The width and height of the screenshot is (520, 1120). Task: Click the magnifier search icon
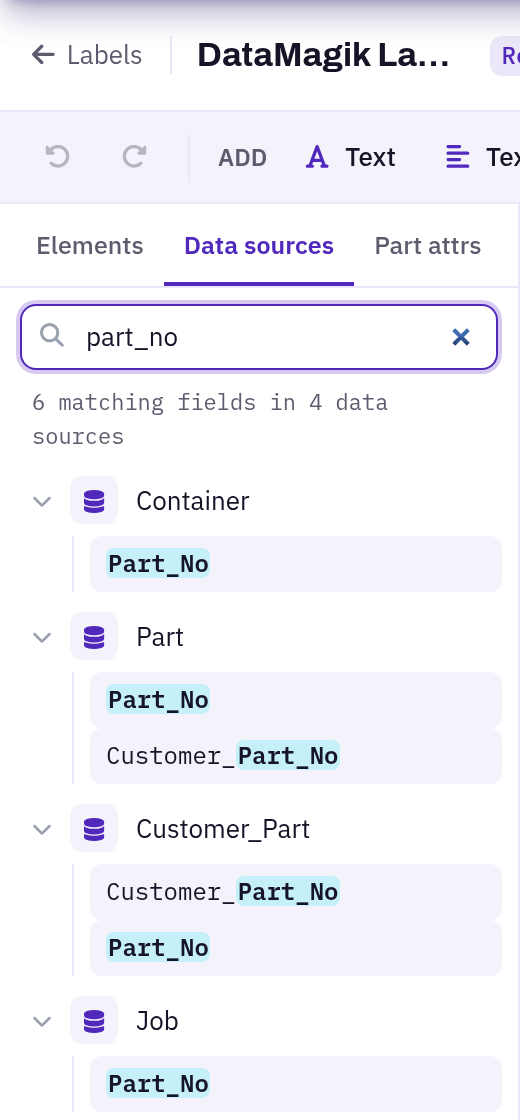[x=52, y=334]
